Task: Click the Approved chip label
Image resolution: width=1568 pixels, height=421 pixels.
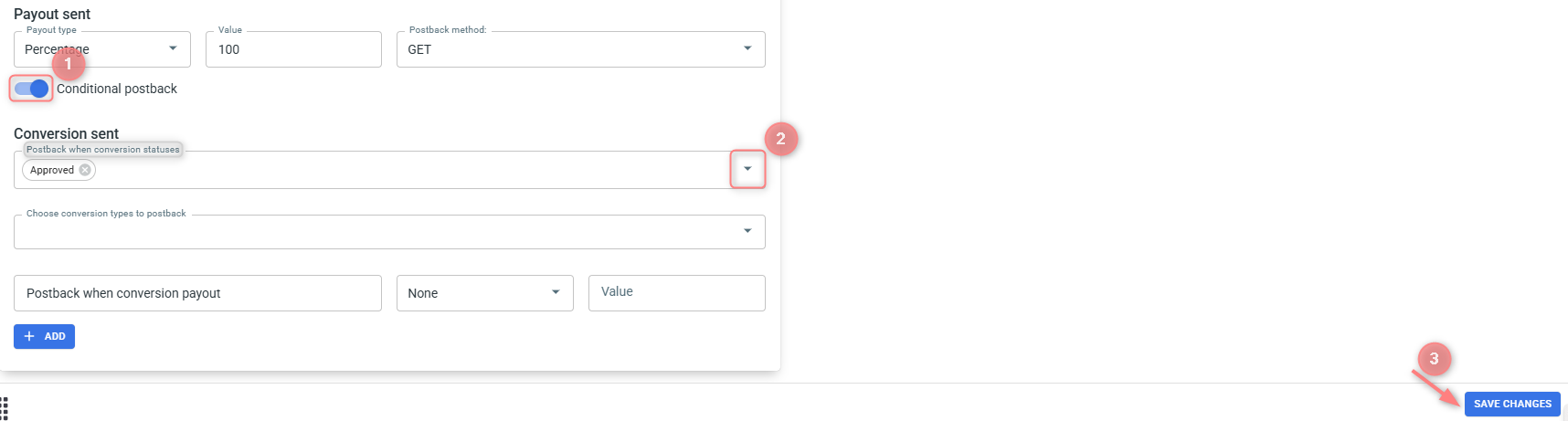Action: [x=52, y=170]
